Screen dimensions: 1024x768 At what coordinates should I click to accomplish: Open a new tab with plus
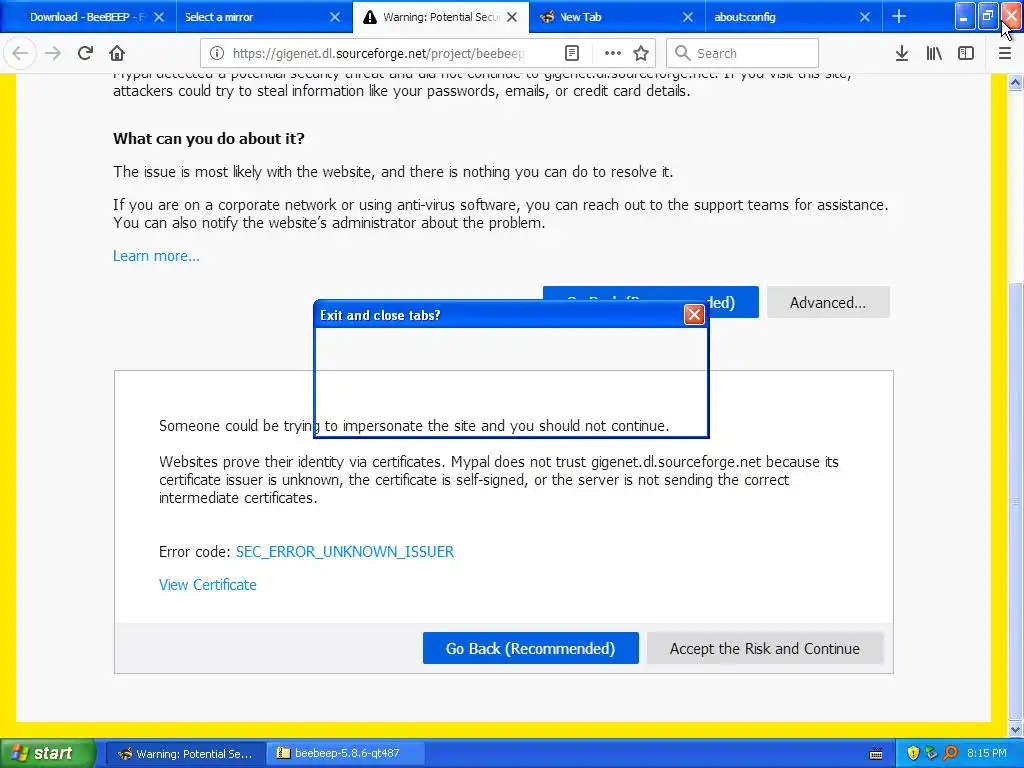[899, 16]
